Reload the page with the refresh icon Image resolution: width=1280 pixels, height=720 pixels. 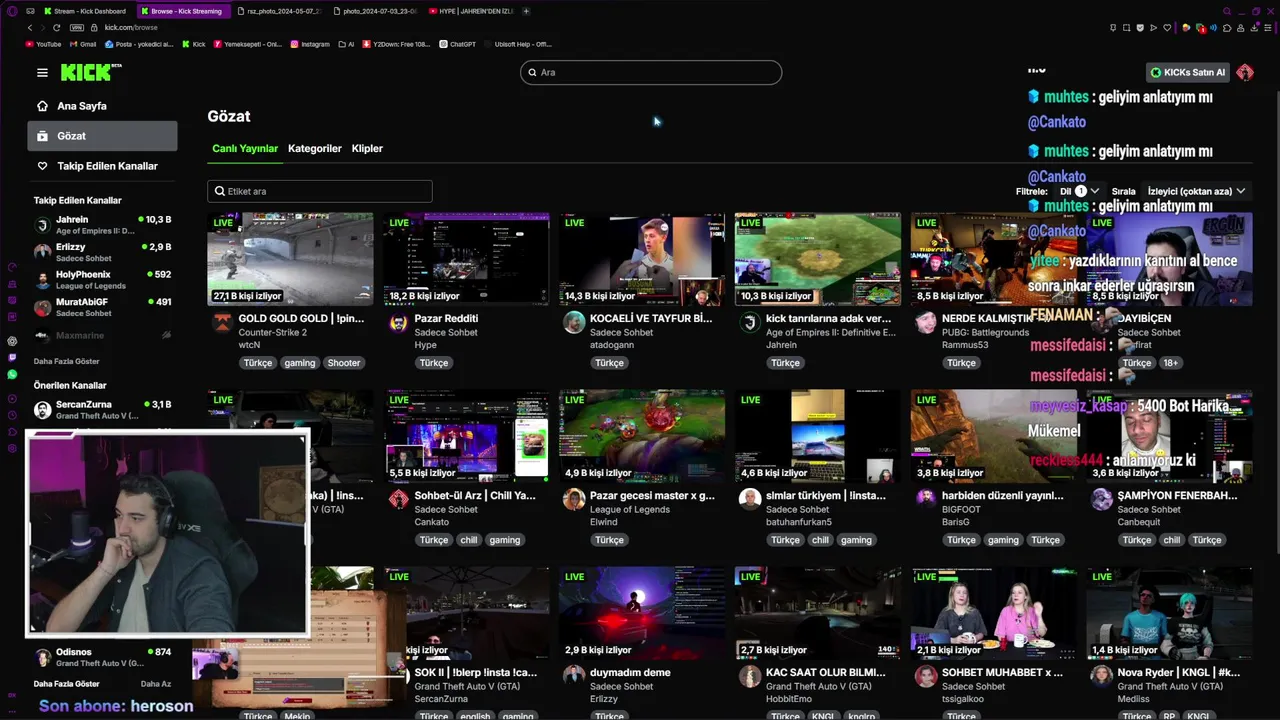(56, 28)
